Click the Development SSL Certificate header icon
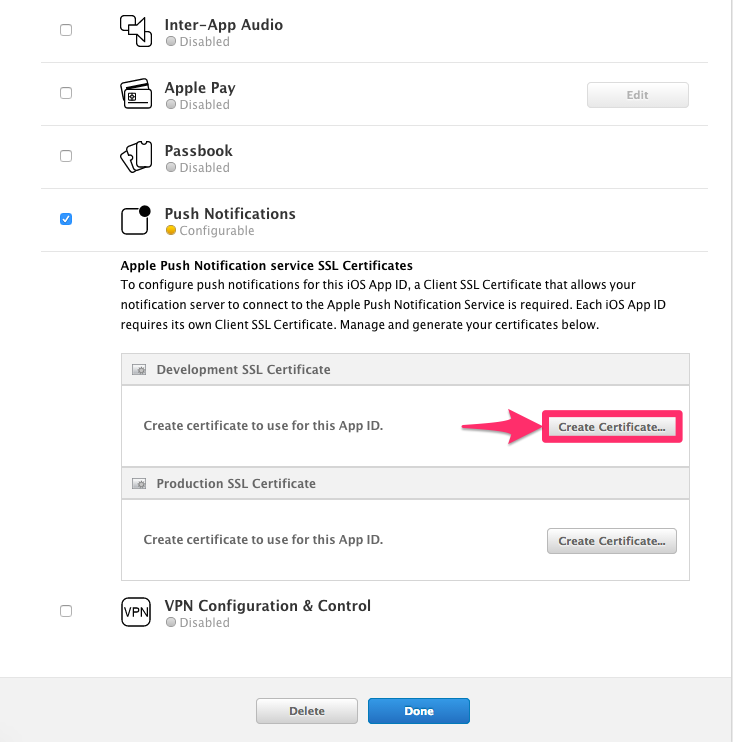Viewport: 733px width, 742px height. 139,370
